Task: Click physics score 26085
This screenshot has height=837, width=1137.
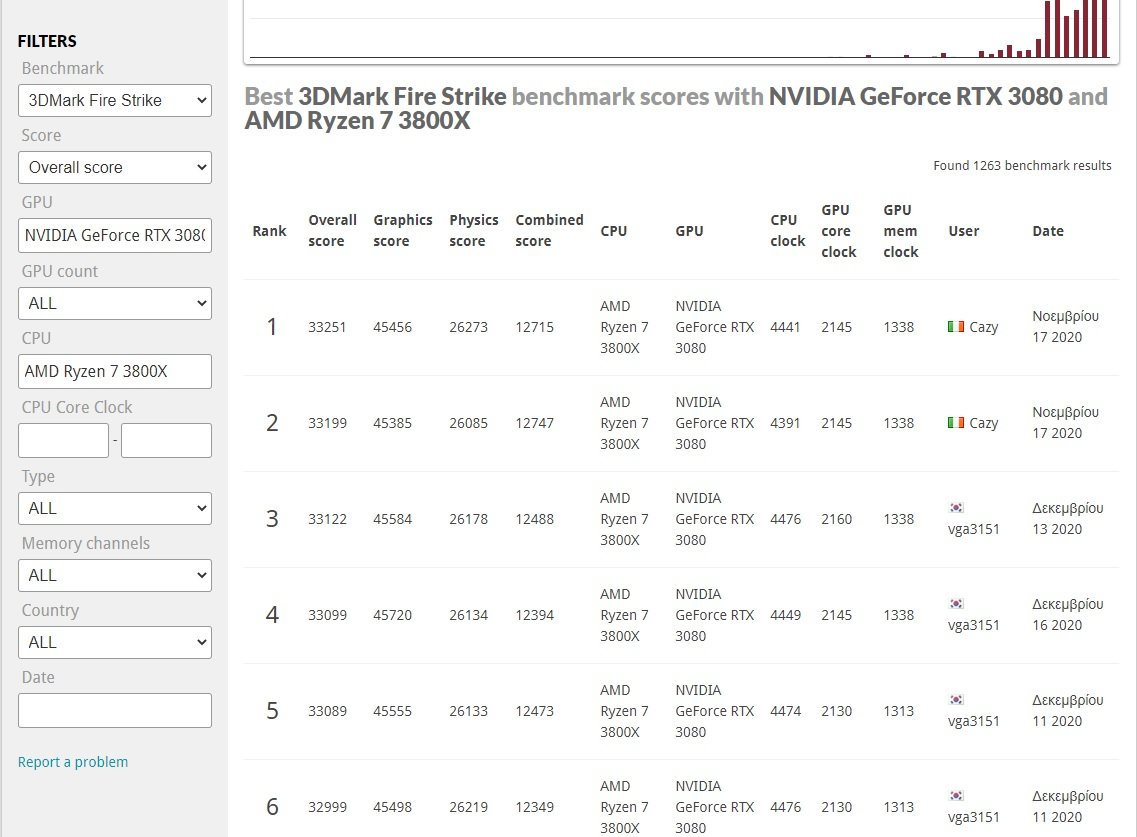Action: tap(468, 423)
